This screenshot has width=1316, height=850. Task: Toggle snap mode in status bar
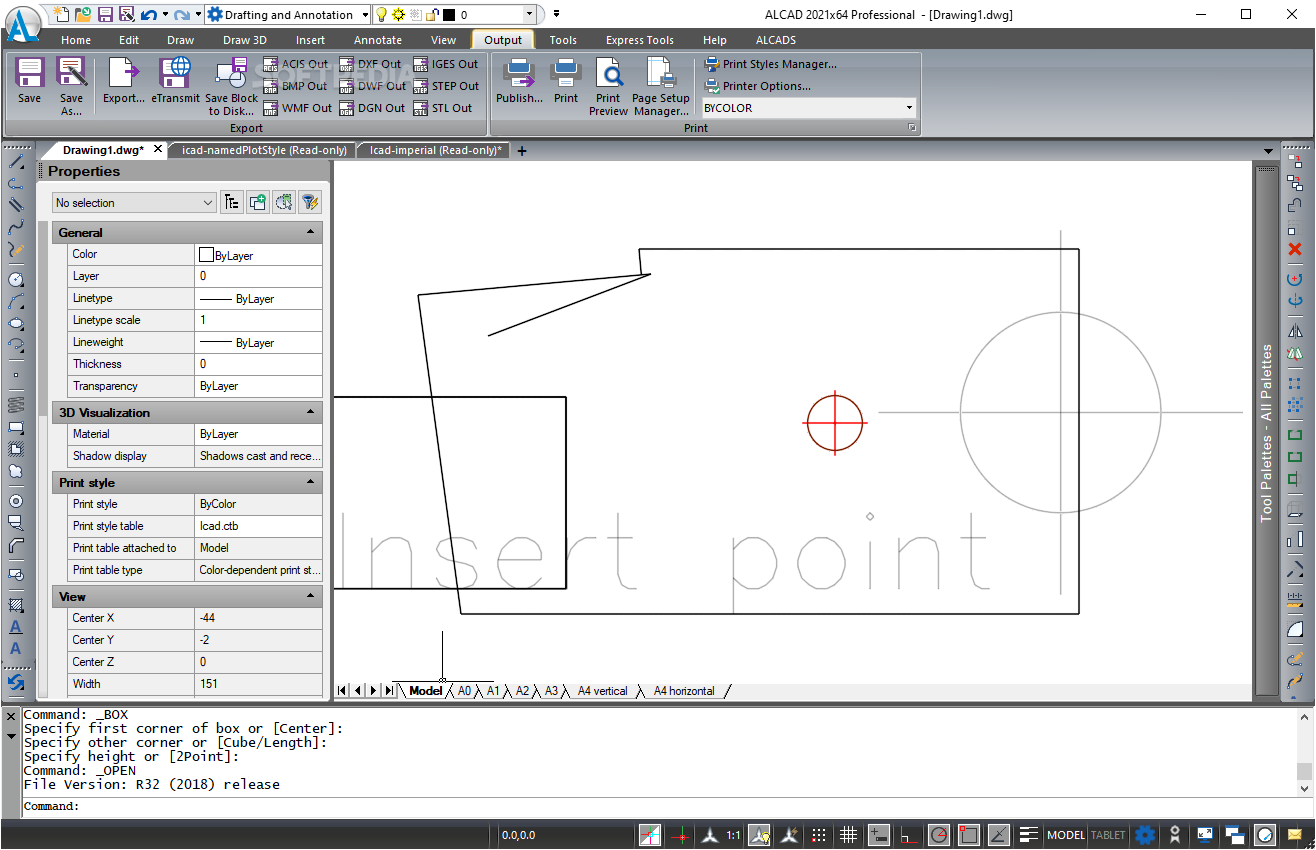[818, 835]
